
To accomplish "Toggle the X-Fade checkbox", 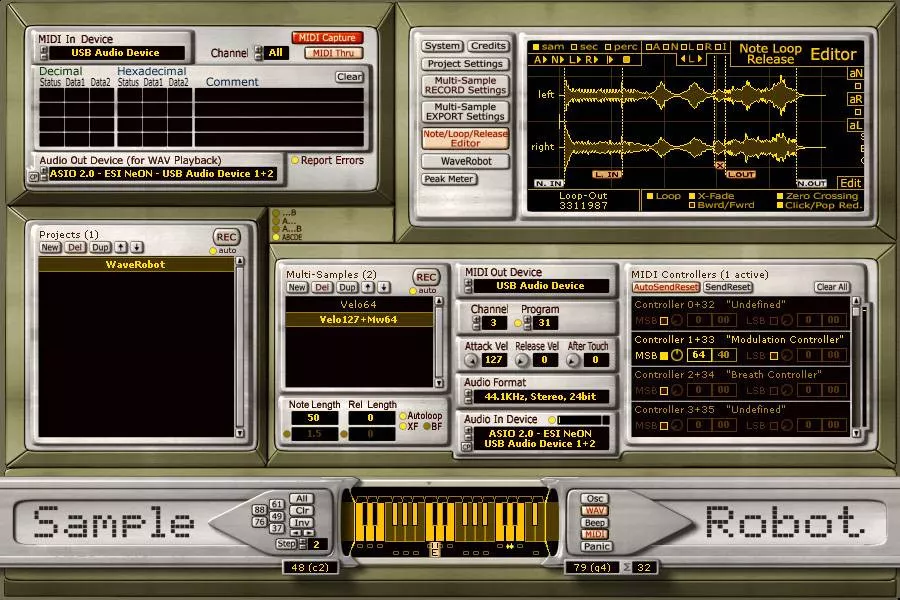I will pyautogui.click(x=692, y=196).
